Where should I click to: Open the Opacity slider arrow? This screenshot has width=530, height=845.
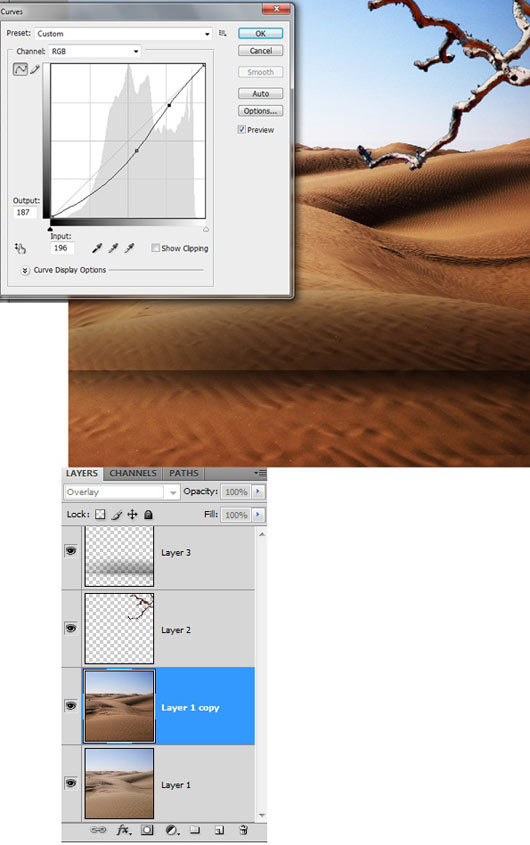pyautogui.click(x=258, y=491)
